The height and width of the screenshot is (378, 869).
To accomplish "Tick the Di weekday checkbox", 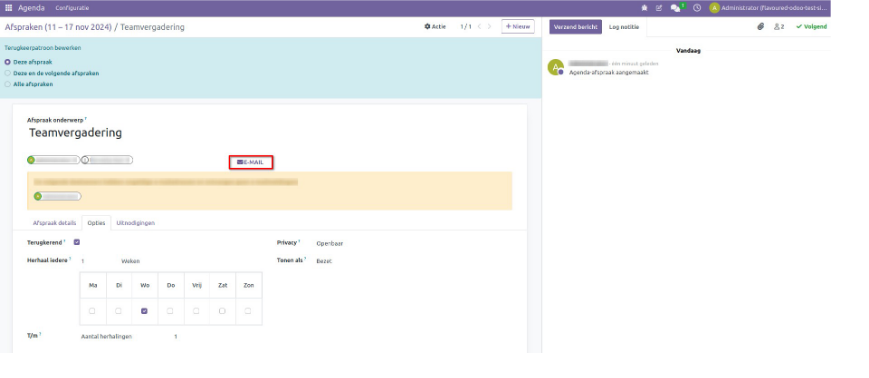I will pyautogui.click(x=118, y=311).
